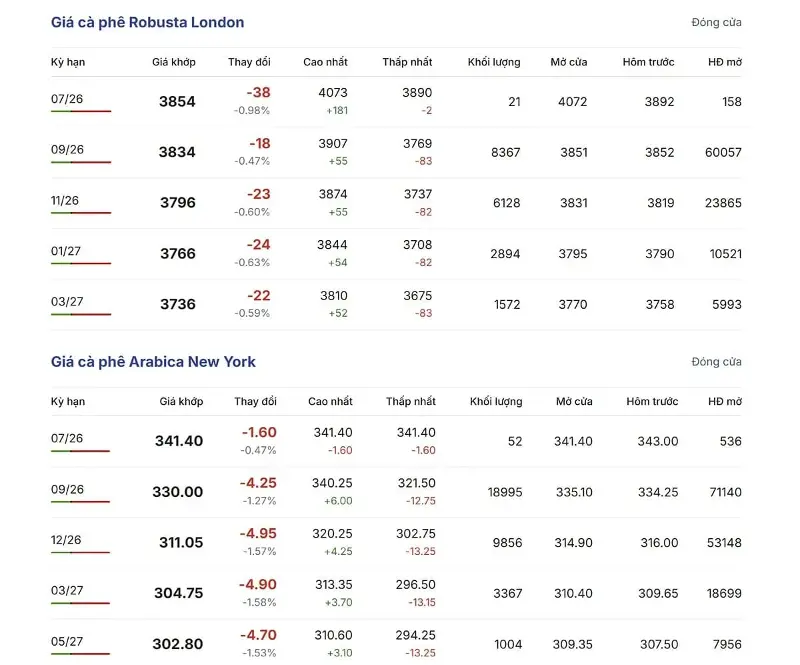Screen dimensions: 800x665
Task: Select Robusta 03/27 contract term
Action: click(67, 302)
